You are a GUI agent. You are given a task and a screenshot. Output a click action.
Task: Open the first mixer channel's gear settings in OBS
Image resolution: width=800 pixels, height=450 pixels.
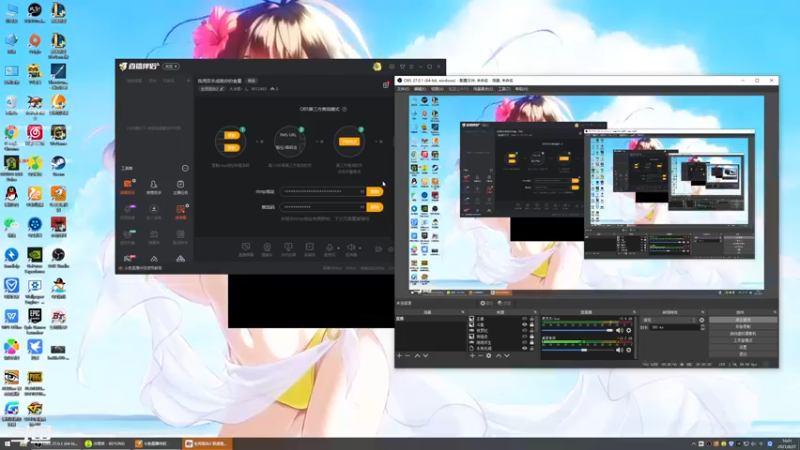629,331
